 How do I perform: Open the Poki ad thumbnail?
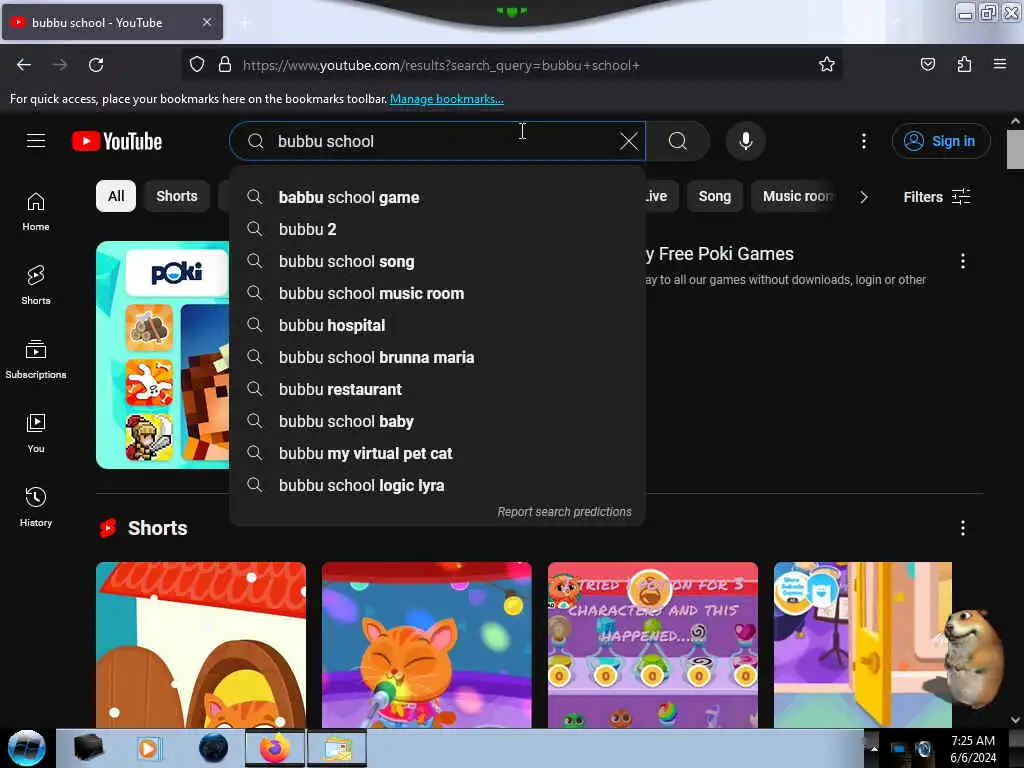click(163, 355)
